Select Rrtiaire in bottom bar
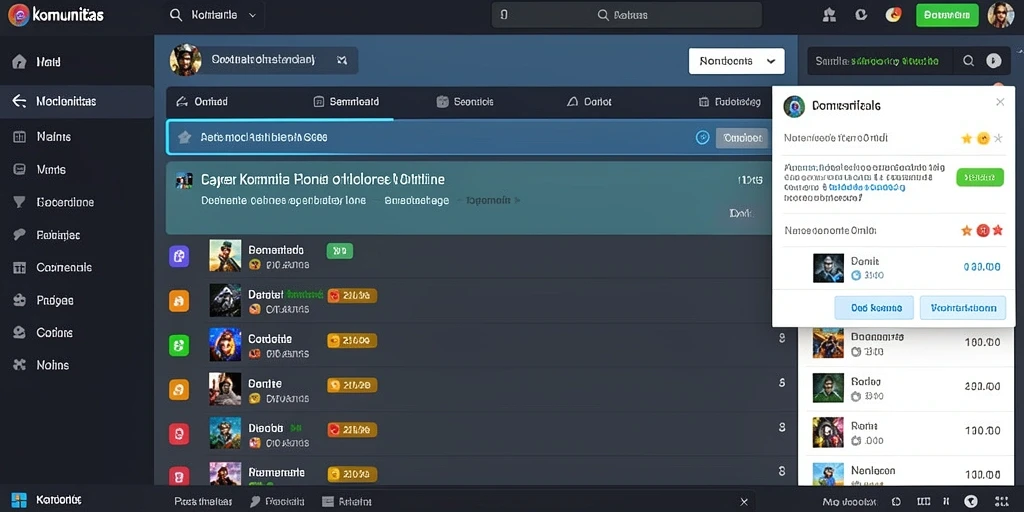The height and width of the screenshot is (512, 1024). [347, 502]
